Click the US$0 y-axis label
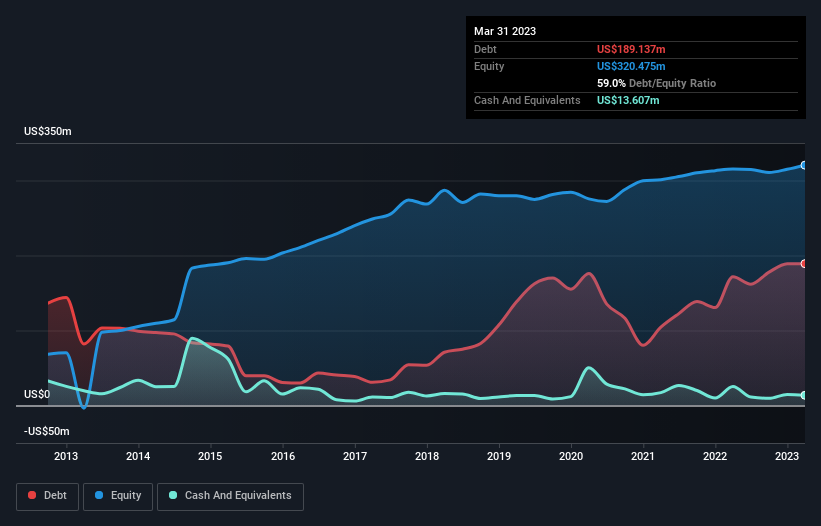 36,395
